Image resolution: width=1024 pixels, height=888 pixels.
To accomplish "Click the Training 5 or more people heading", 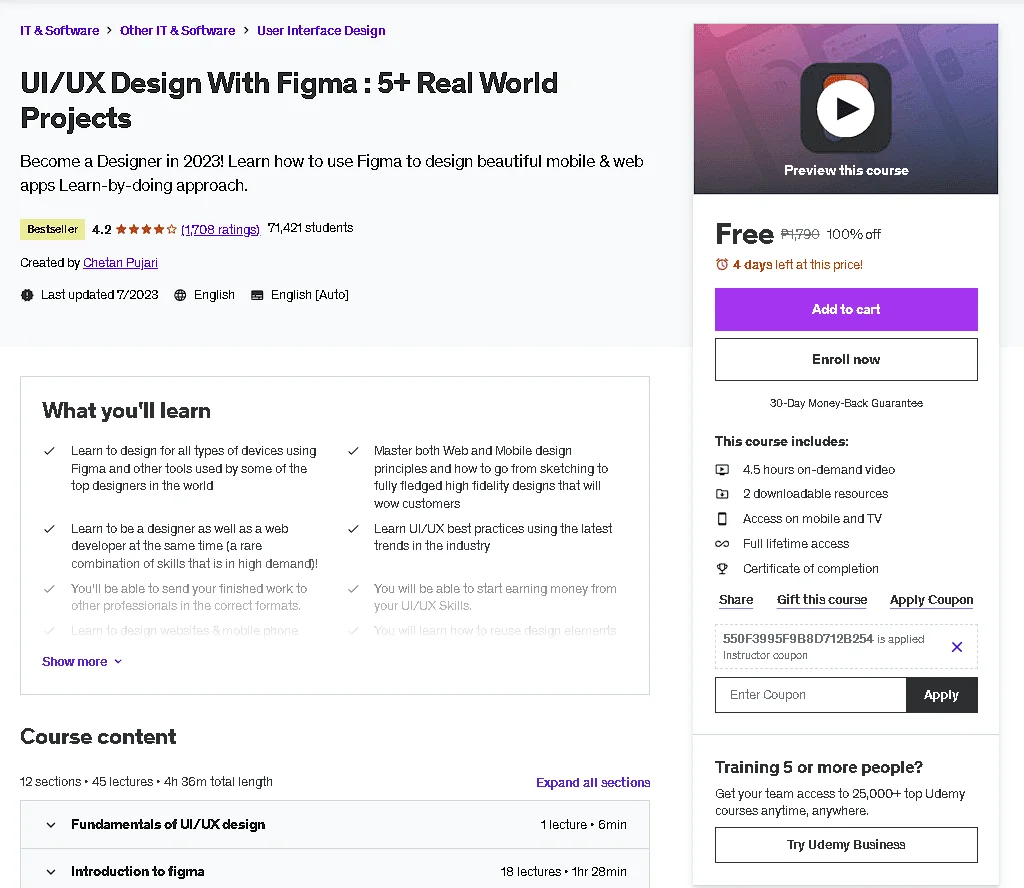I will (819, 767).
